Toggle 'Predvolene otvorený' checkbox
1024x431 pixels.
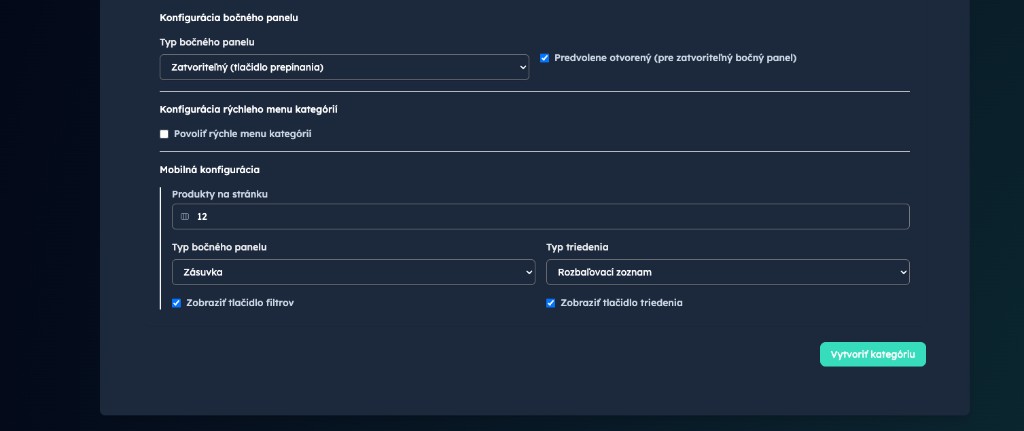(x=545, y=58)
